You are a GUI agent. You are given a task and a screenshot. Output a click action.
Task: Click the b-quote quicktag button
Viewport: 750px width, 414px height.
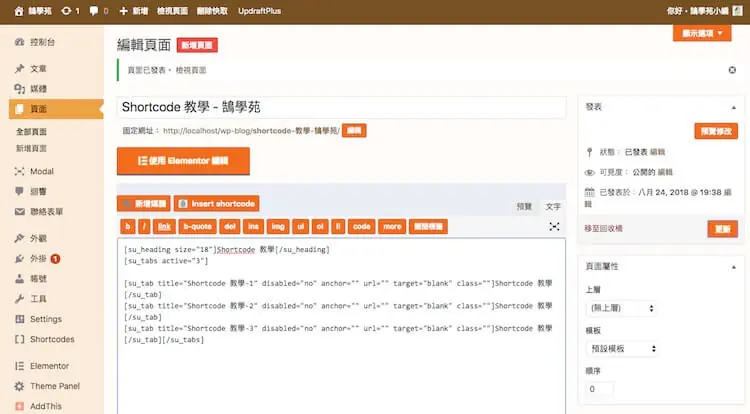[x=198, y=227]
